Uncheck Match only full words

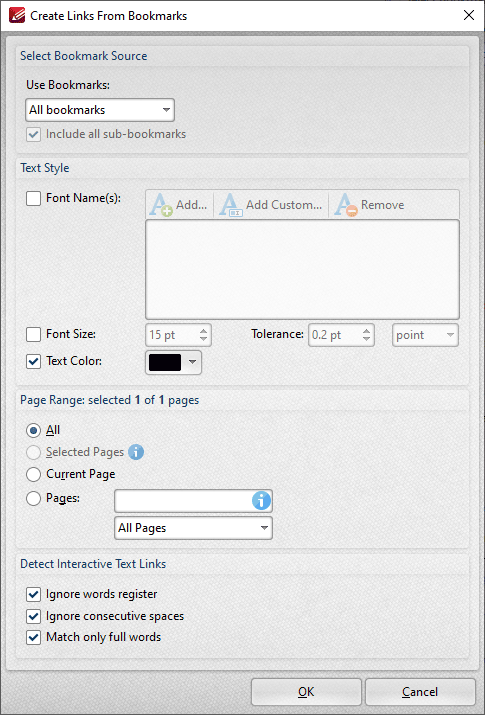tap(33, 637)
